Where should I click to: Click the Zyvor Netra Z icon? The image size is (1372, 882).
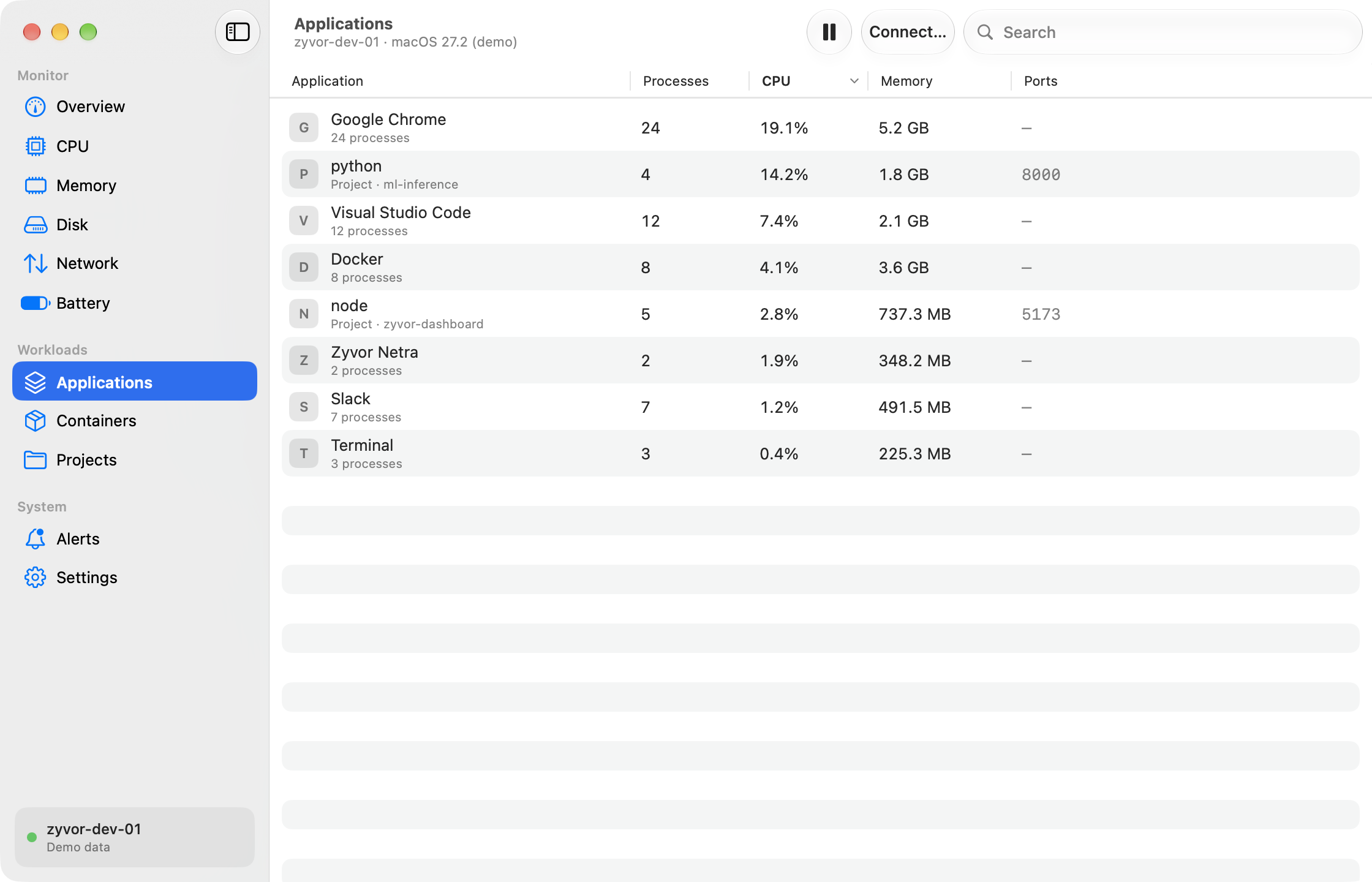[x=304, y=360]
